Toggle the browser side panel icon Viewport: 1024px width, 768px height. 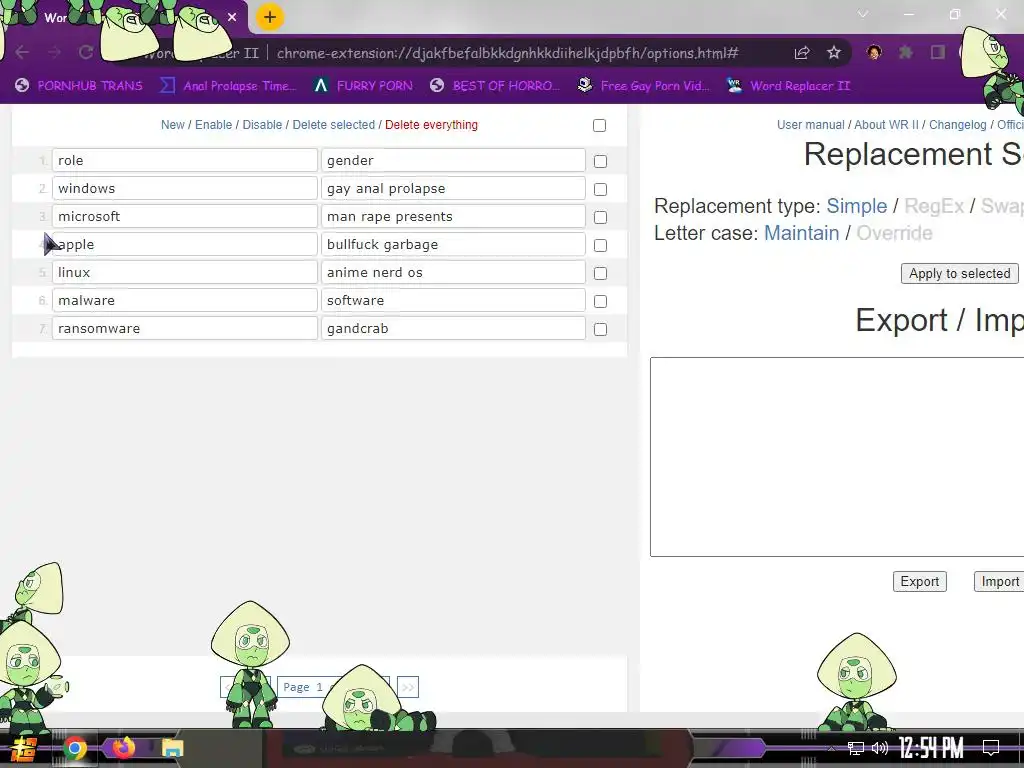tap(938, 52)
